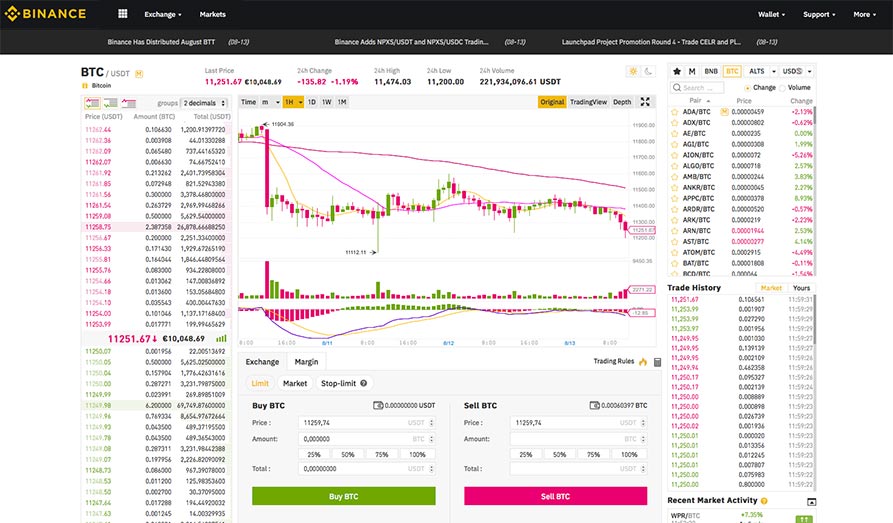Click the margin badge next to BTC/USDT title
Screen dimensions: 893x523
point(139,73)
